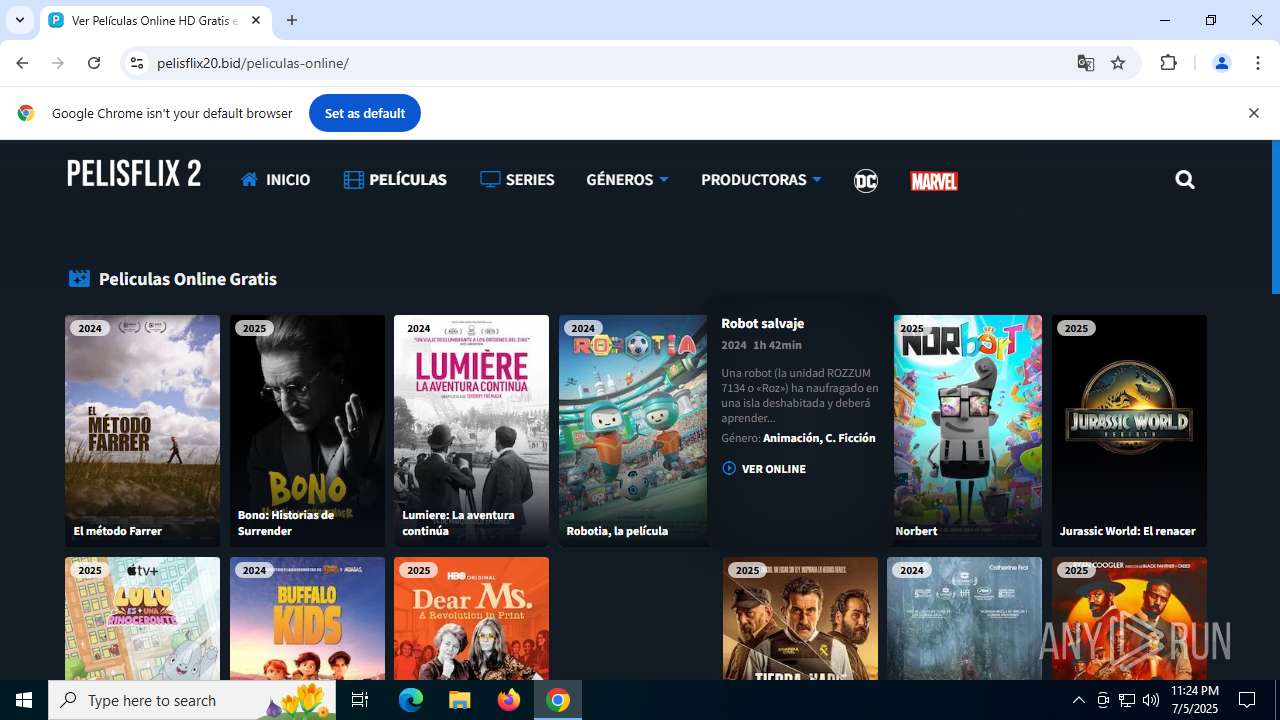1280x720 pixels.
Task: Go to the INICIO home menu item
Action: pos(275,180)
